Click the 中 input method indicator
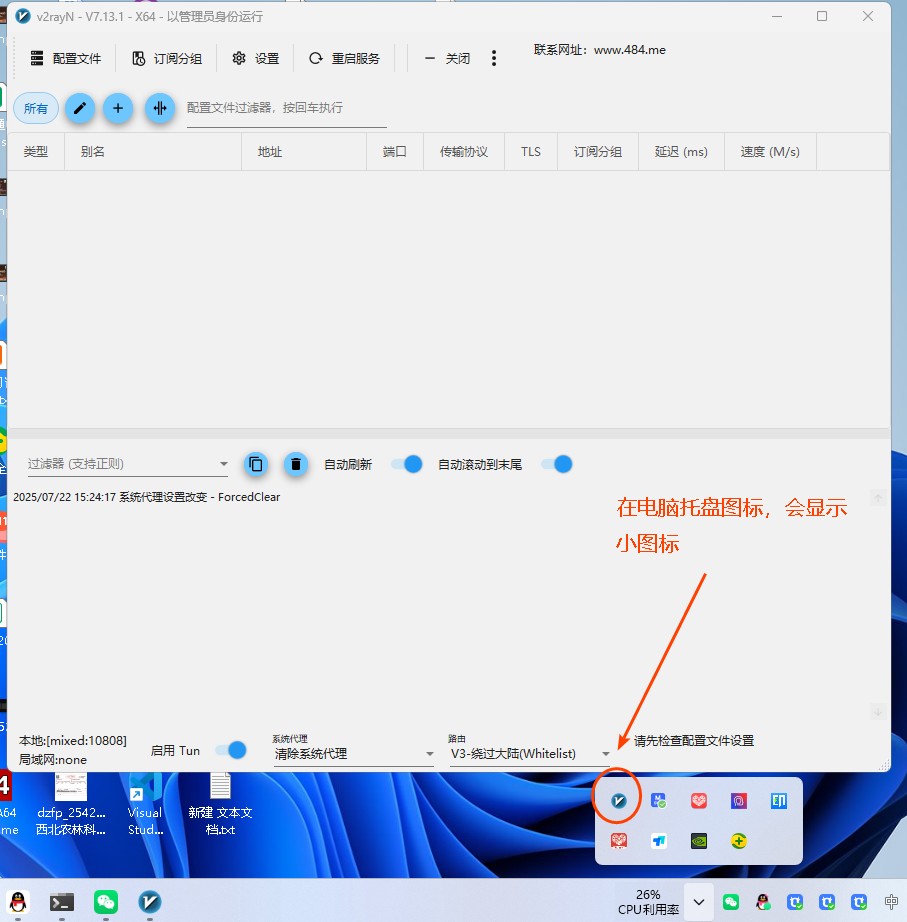This screenshot has height=922, width=907. (891, 901)
